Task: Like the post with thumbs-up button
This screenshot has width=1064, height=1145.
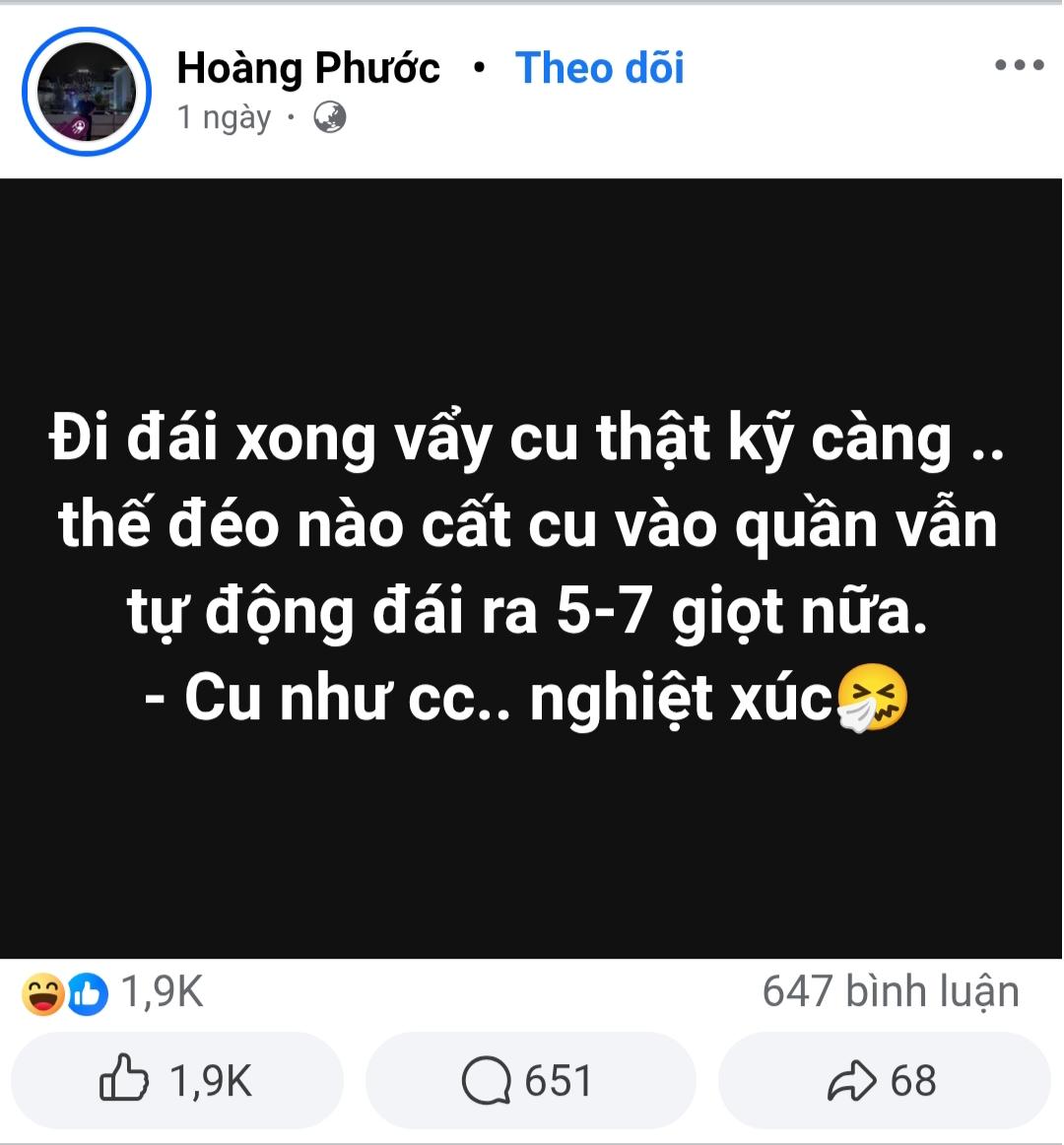Action: [176, 1080]
